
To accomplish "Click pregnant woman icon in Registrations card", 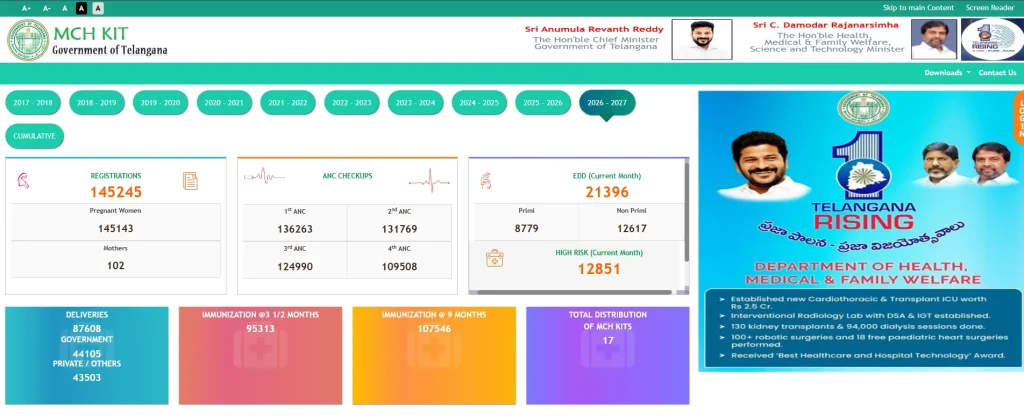I will [23, 181].
